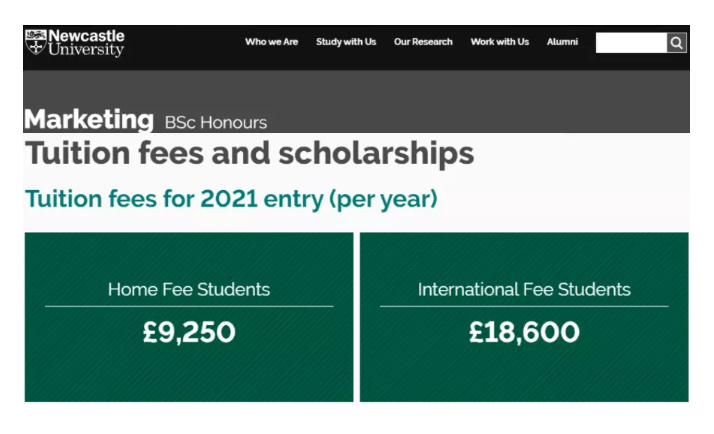The image size is (714, 434).
Task: Open the Study with Us menu
Action: pos(346,42)
